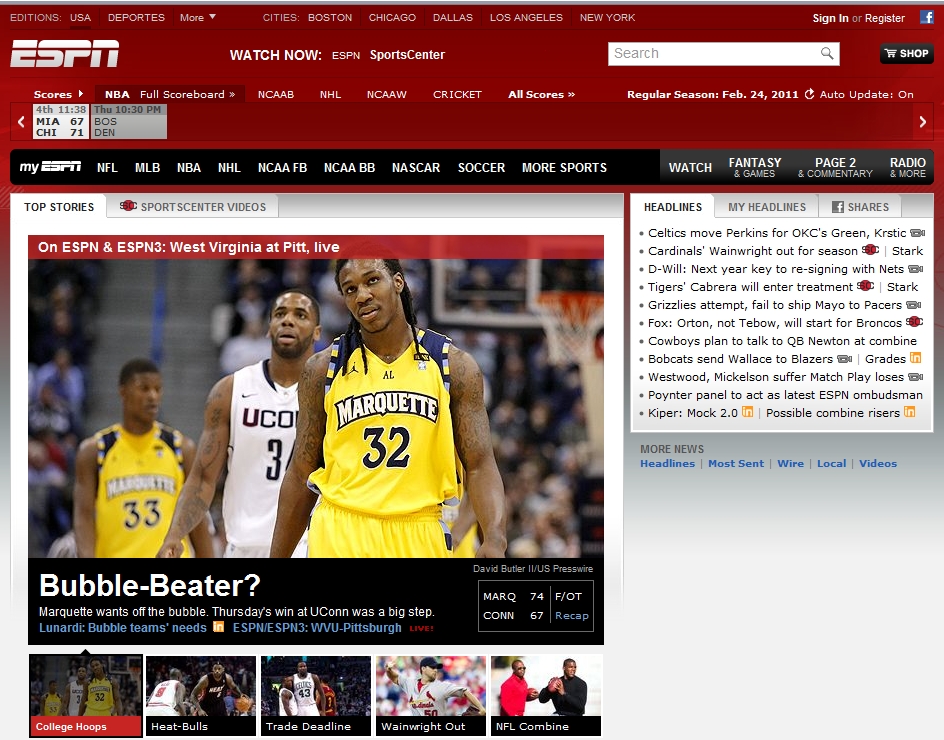Expand the More editions dropdown
Image resolution: width=944 pixels, height=740 pixels.
(197, 17)
